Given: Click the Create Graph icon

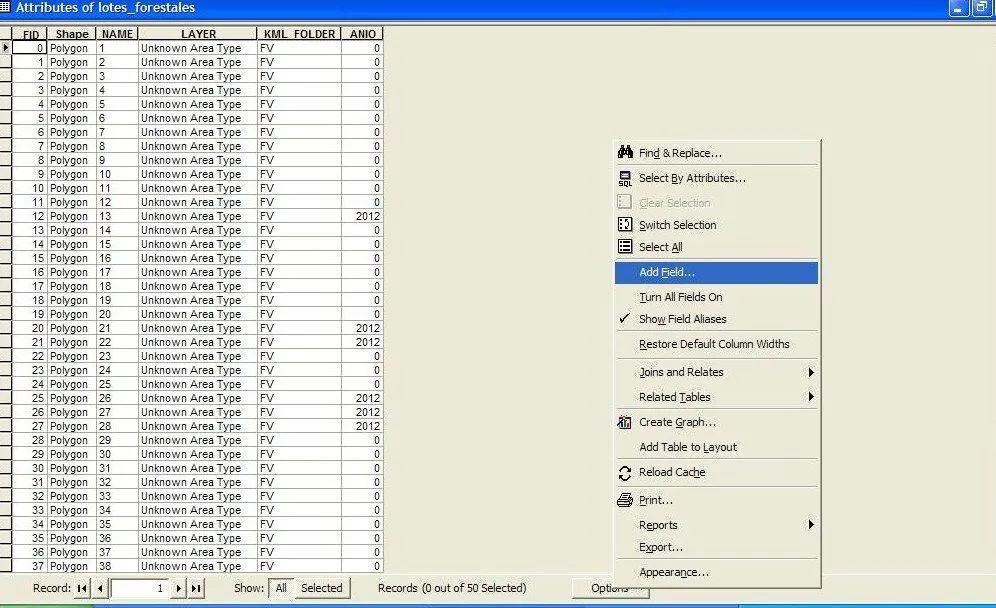Looking at the screenshot, I should pos(625,422).
